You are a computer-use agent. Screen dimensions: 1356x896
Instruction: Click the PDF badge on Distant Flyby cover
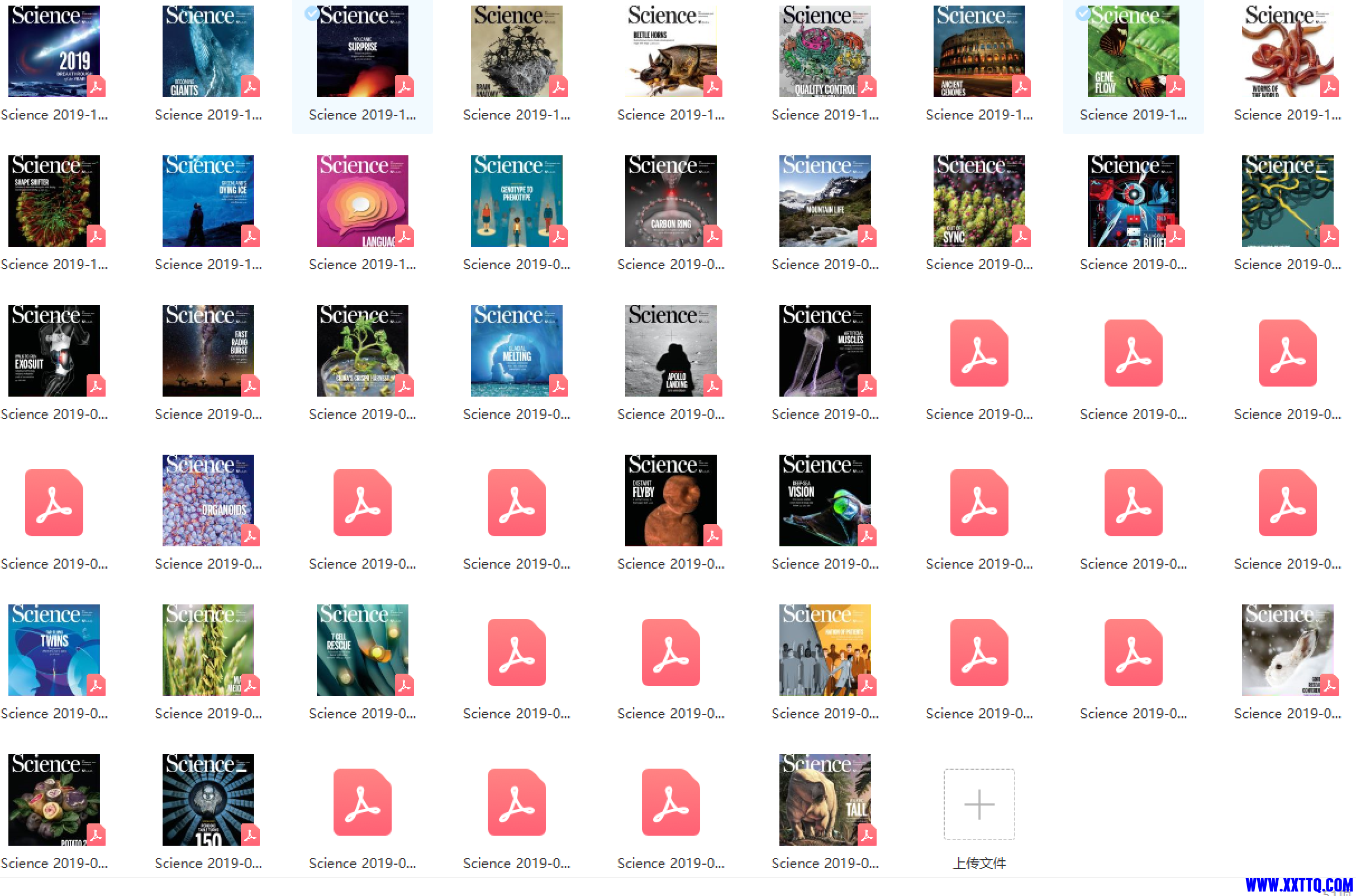coord(712,536)
